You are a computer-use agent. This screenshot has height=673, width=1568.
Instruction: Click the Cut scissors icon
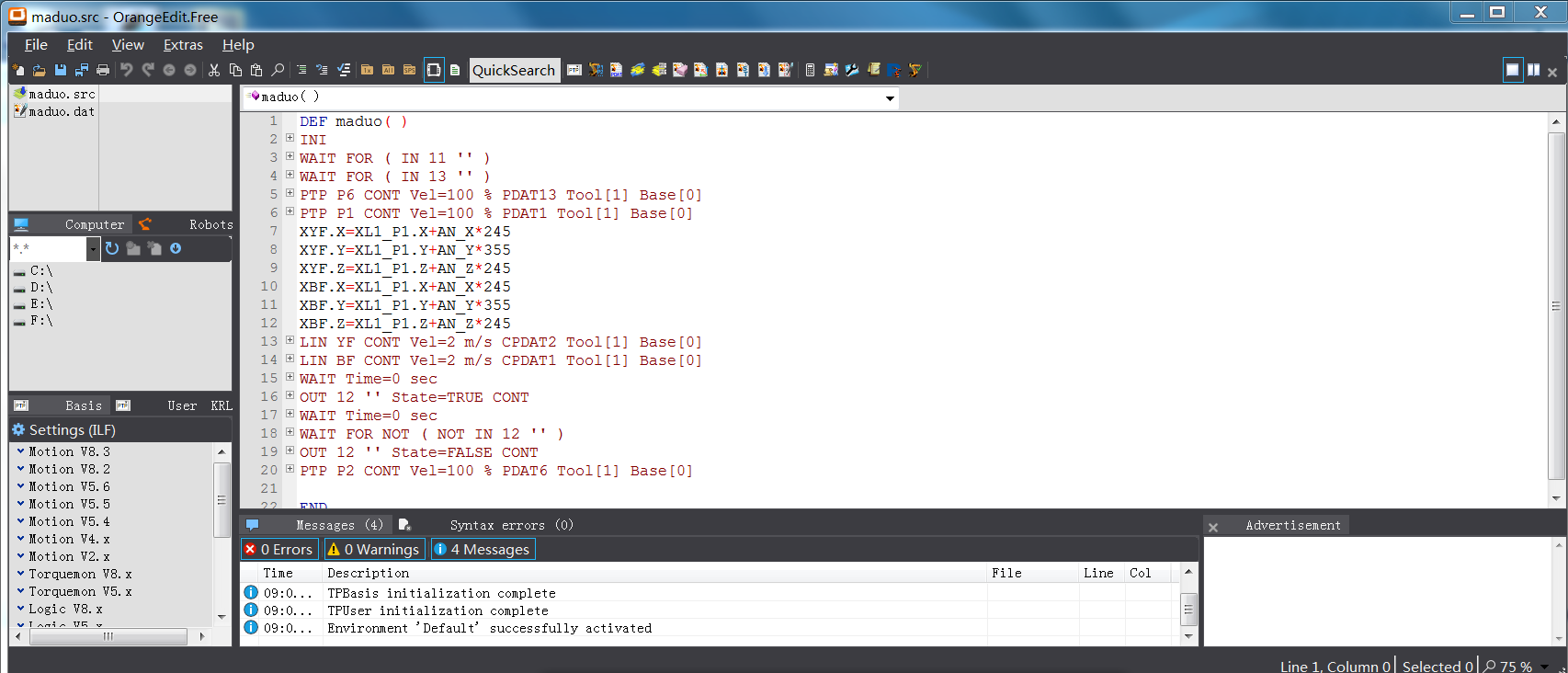214,70
